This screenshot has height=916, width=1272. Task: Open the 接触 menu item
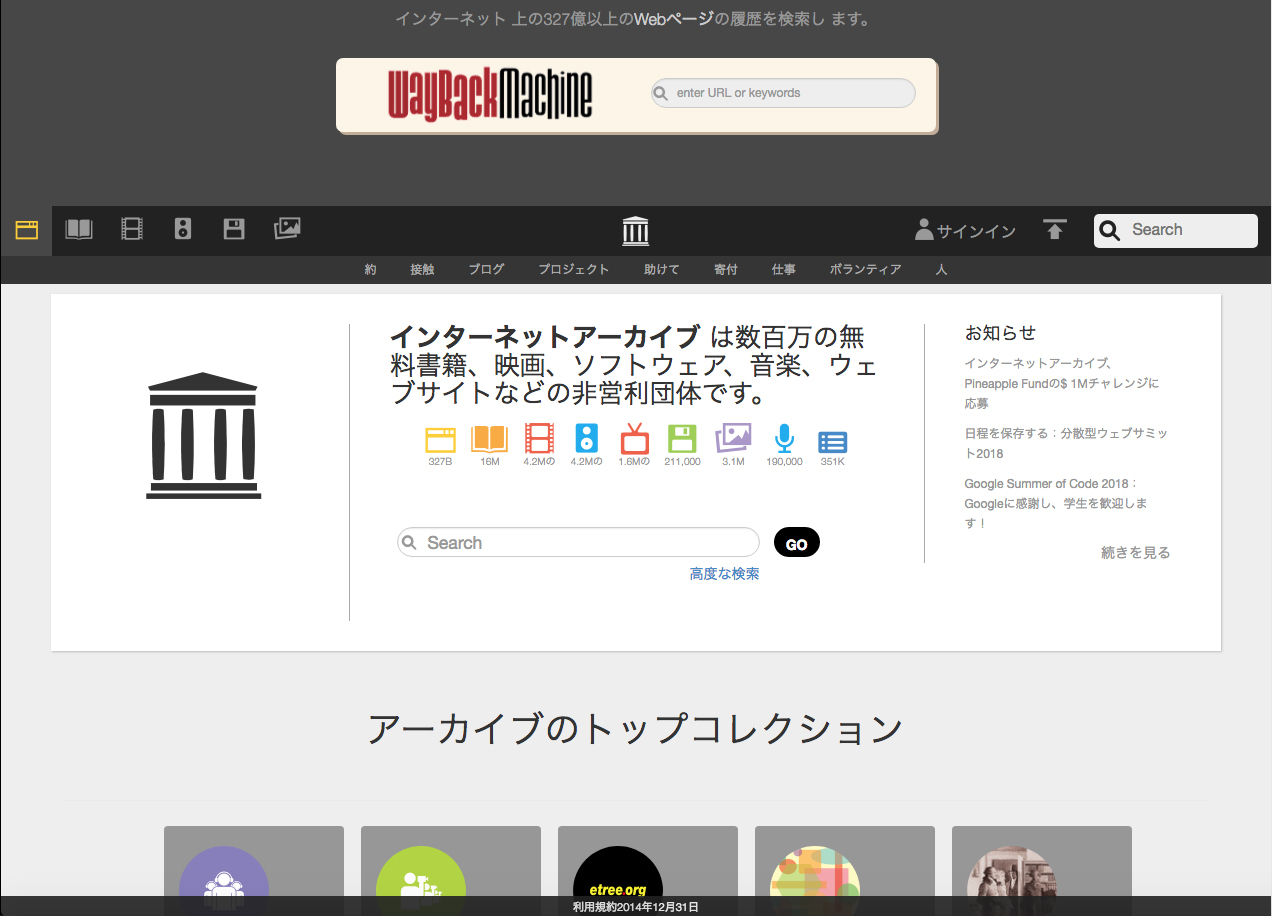422,270
